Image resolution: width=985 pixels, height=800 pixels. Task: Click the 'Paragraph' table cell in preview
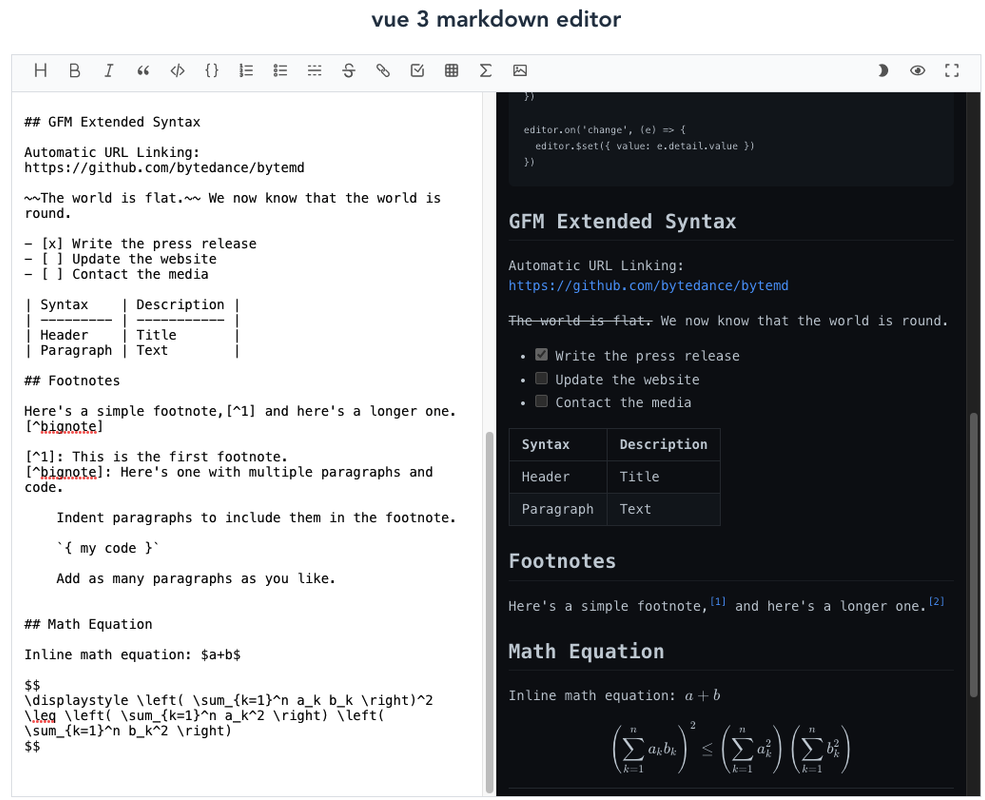pos(557,509)
